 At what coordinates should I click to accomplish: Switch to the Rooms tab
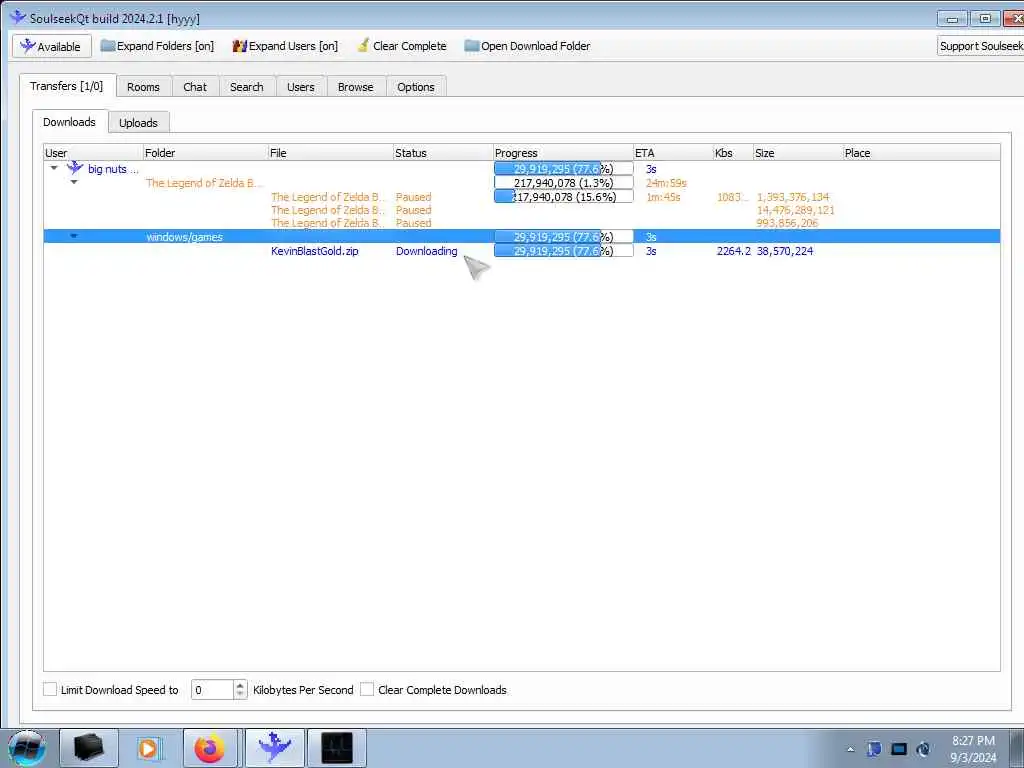(143, 87)
